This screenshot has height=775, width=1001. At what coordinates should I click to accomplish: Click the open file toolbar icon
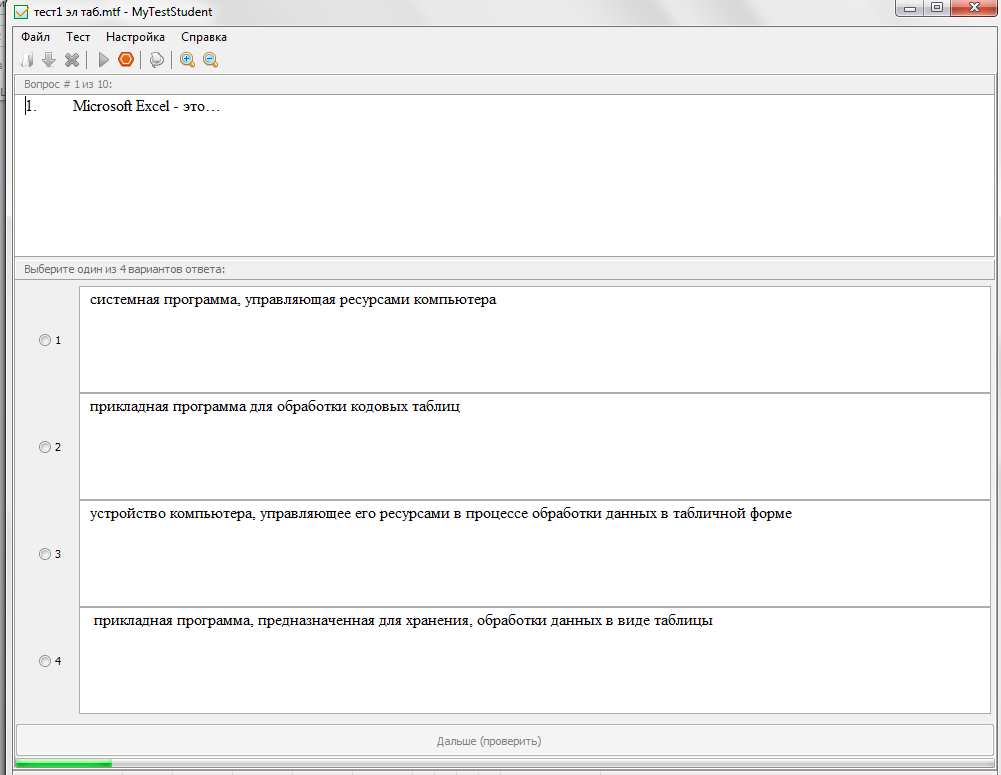coord(27,60)
